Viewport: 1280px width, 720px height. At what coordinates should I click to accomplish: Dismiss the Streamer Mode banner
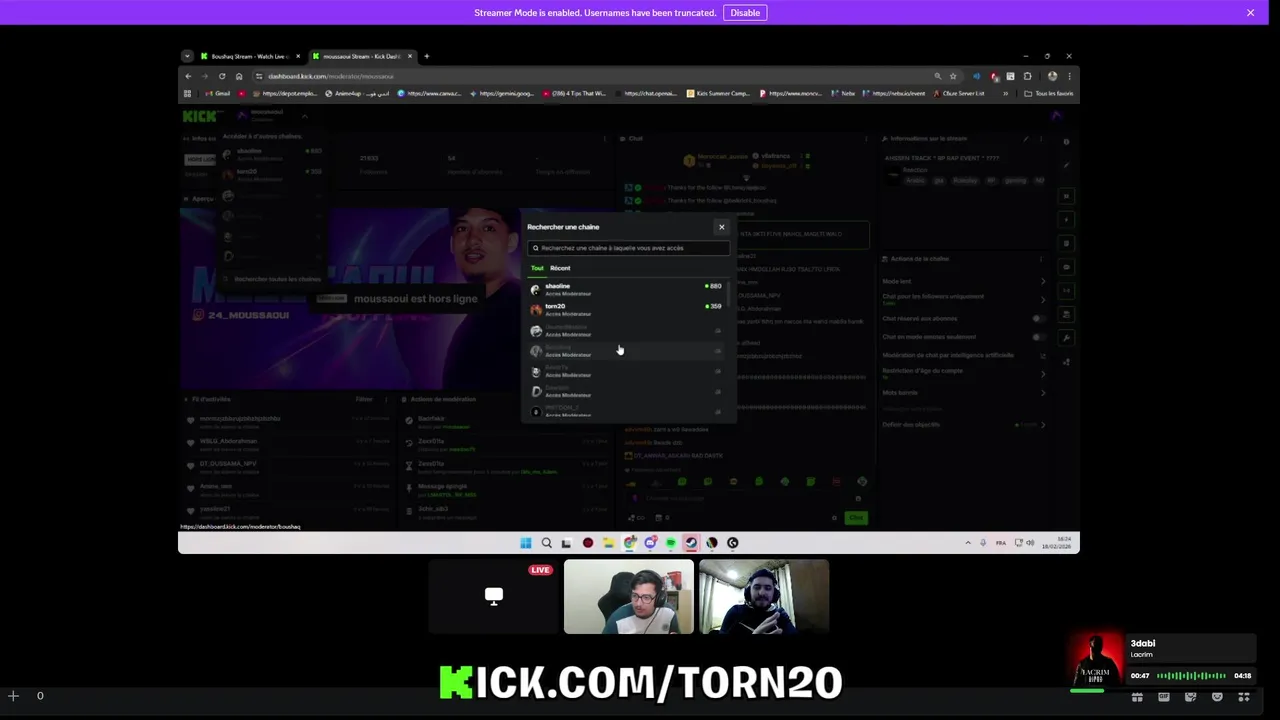pyautogui.click(x=1250, y=13)
